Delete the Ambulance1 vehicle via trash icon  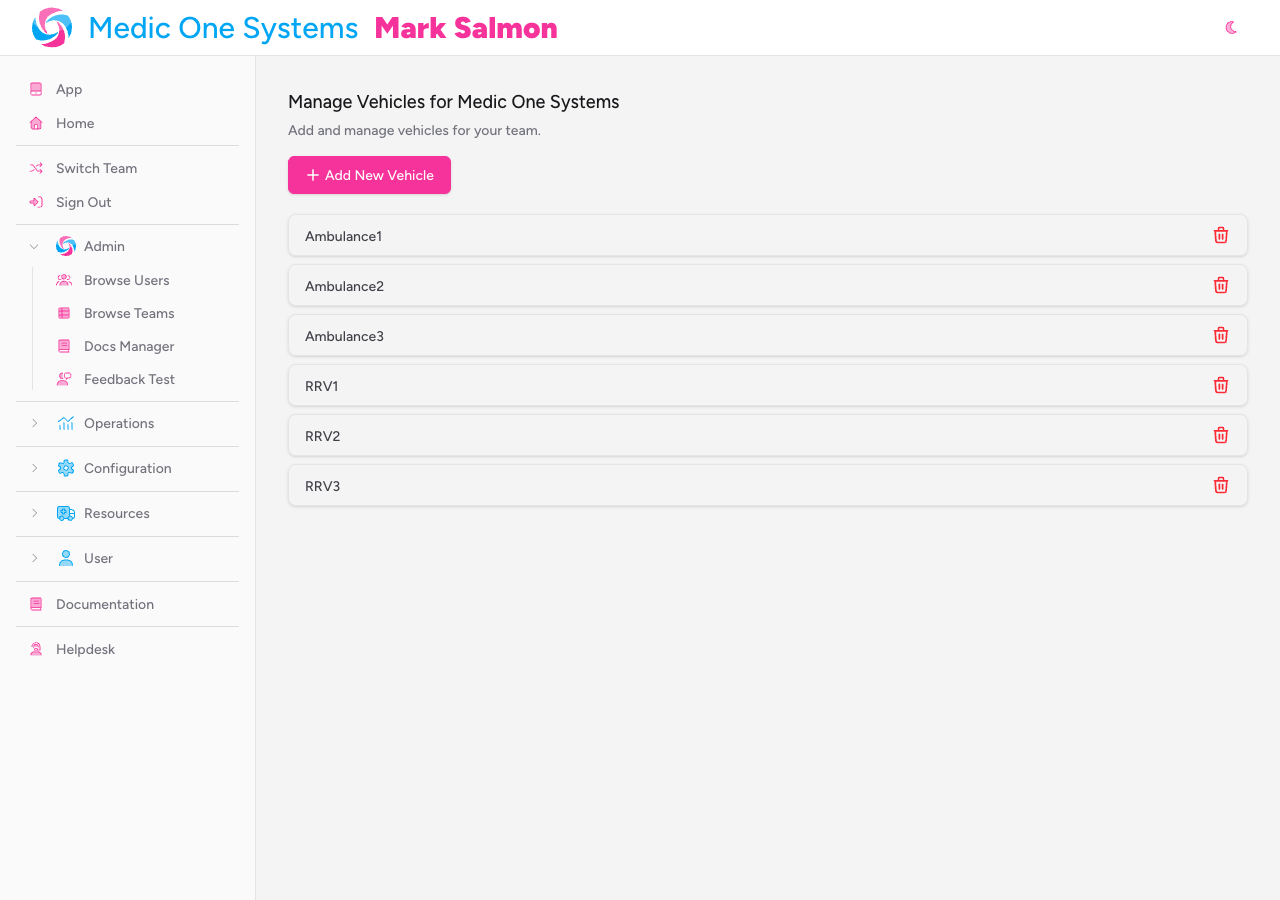pyautogui.click(x=1221, y=236)
